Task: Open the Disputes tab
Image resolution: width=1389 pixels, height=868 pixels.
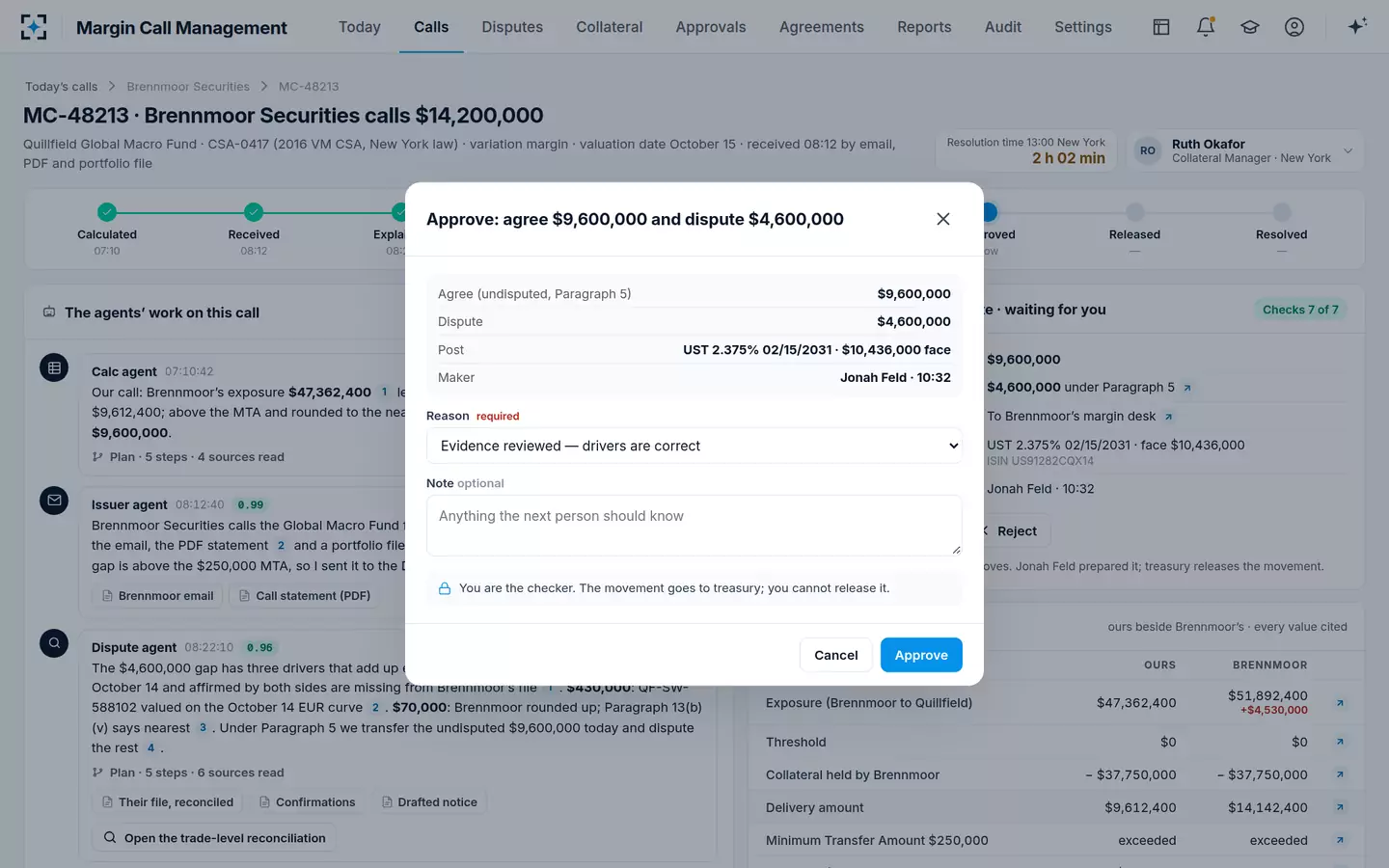Action: 512,27
